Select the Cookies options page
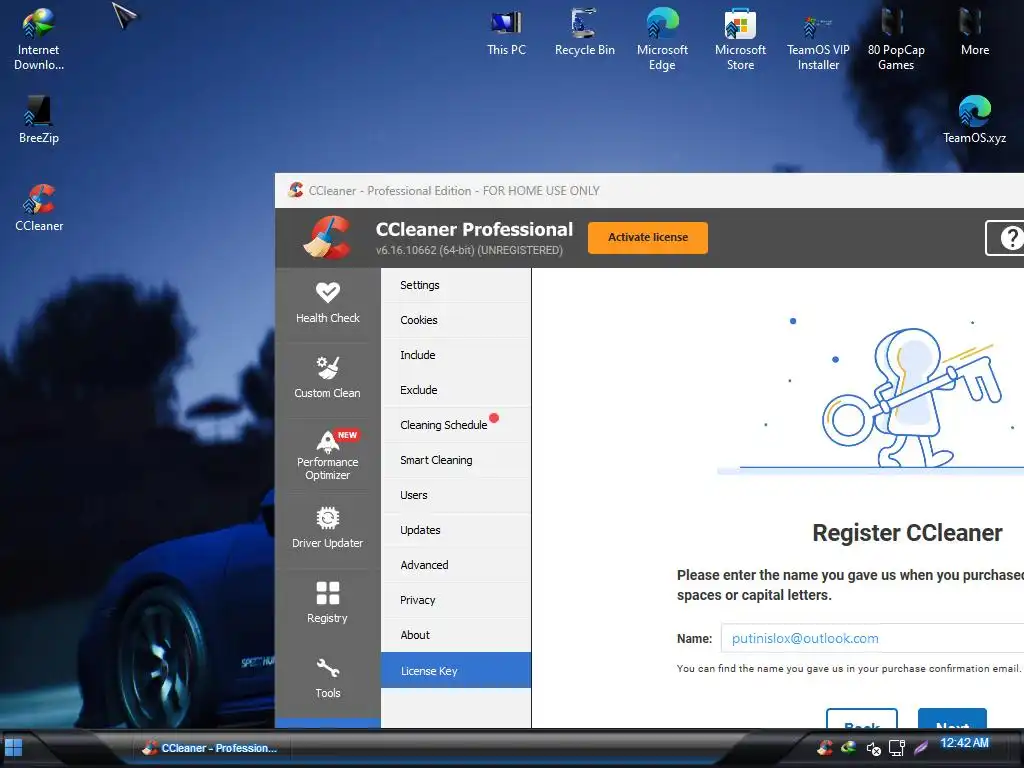The image size is (1024, 768). [456, 320]
